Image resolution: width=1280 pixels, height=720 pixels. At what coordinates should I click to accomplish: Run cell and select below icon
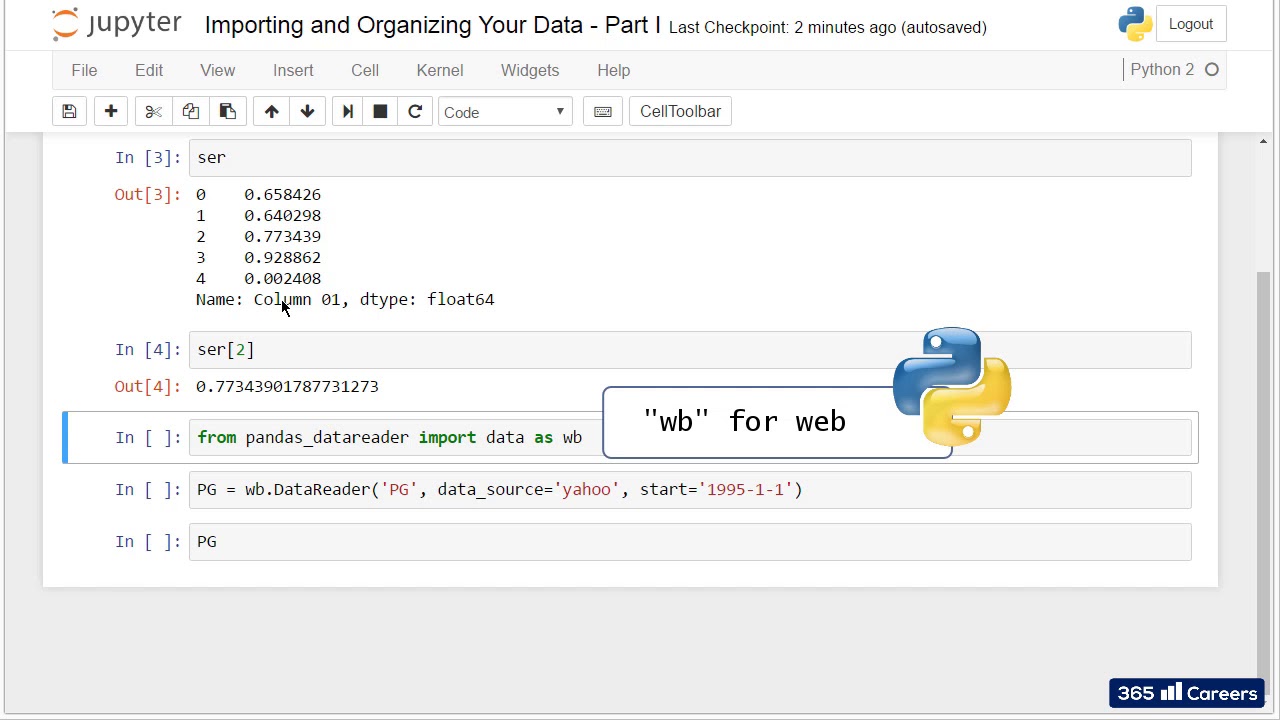pos(348,112)
